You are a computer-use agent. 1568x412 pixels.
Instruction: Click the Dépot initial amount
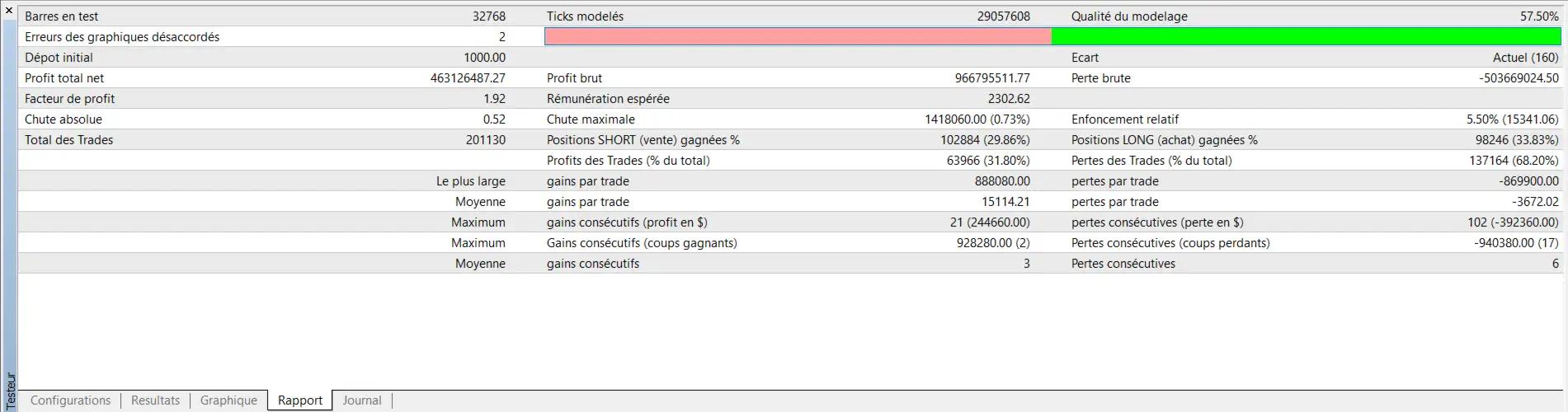(x=484, y=58)
